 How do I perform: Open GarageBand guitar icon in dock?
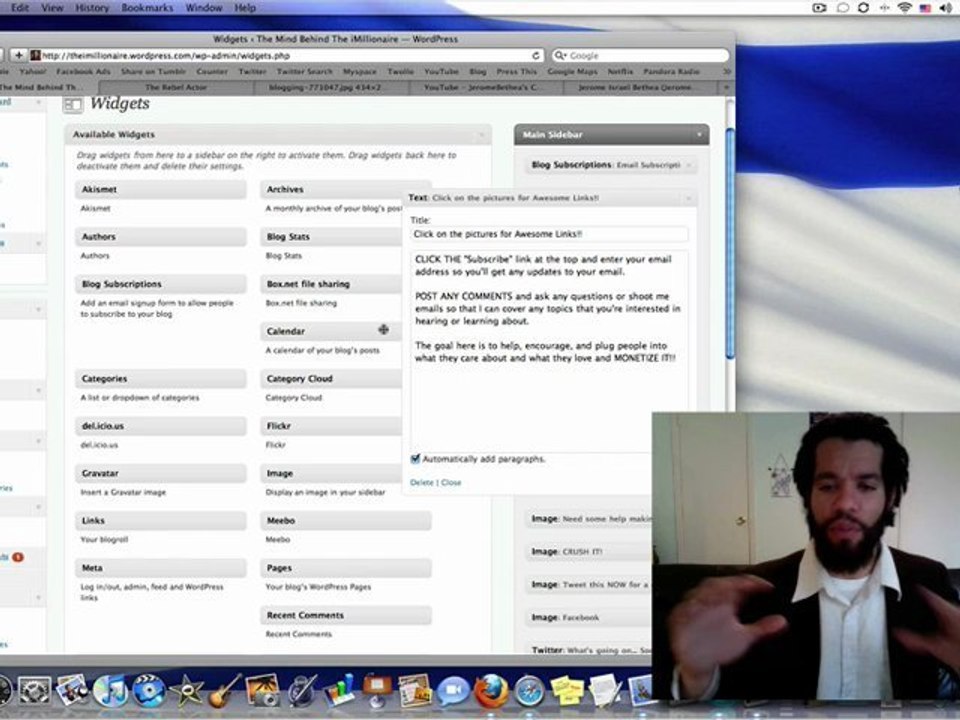[x=224, y=691]
